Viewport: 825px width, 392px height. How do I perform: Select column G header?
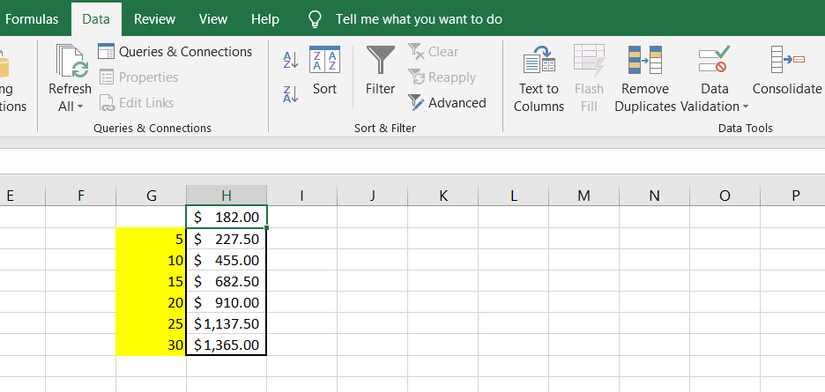(x=151, y=195)
